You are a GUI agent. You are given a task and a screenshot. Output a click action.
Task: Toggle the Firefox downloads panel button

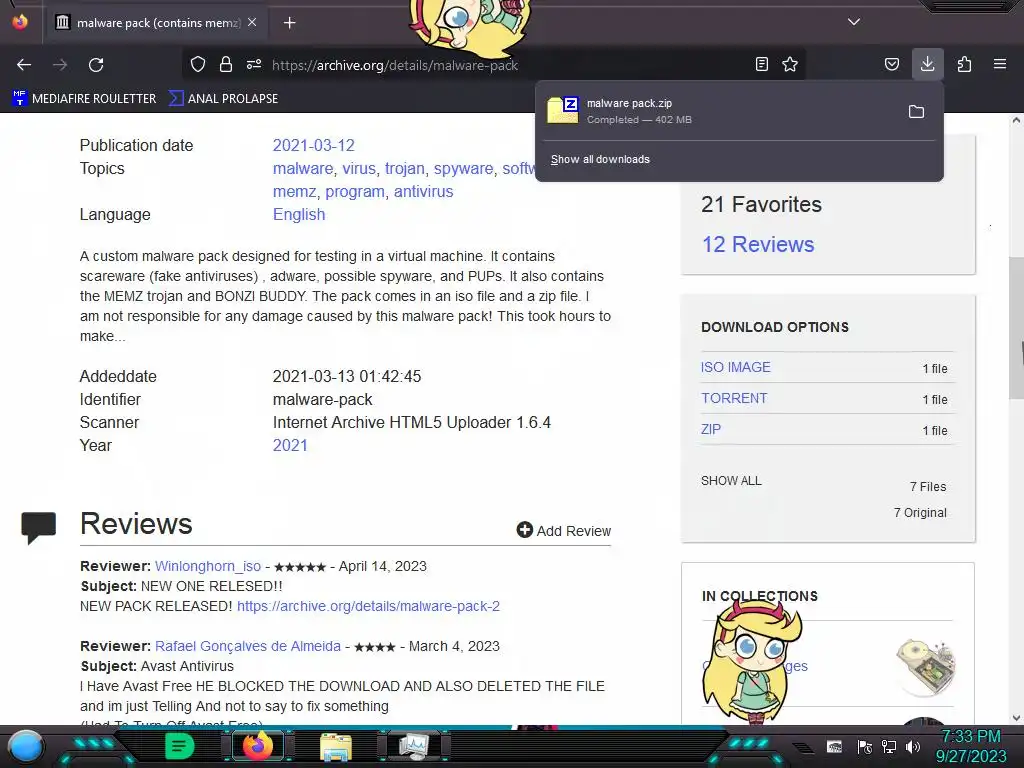click(927, 64)
